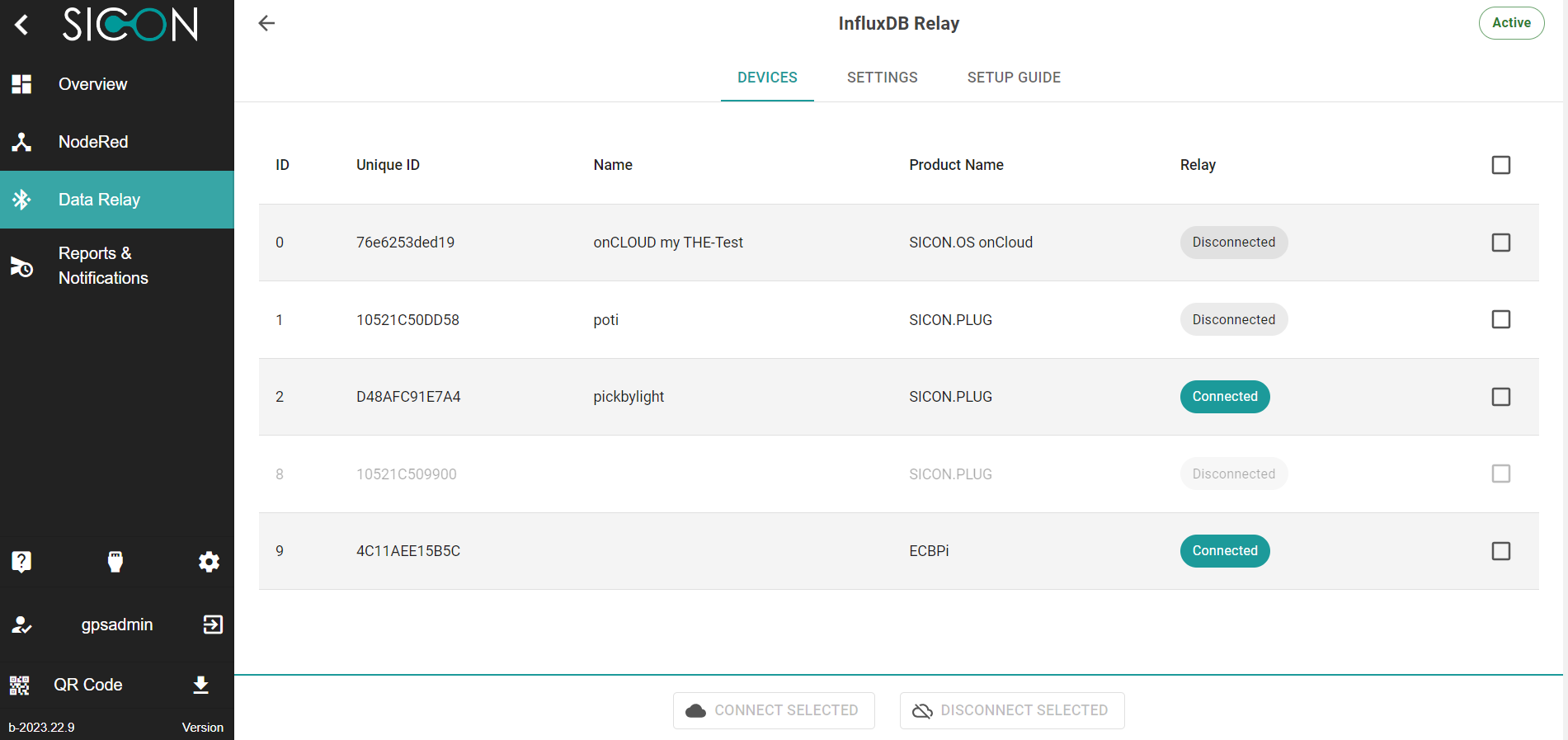1568x740 pixels.
Task: Click DISCONNECT SELECTED button
Action: click(1012, 710)
